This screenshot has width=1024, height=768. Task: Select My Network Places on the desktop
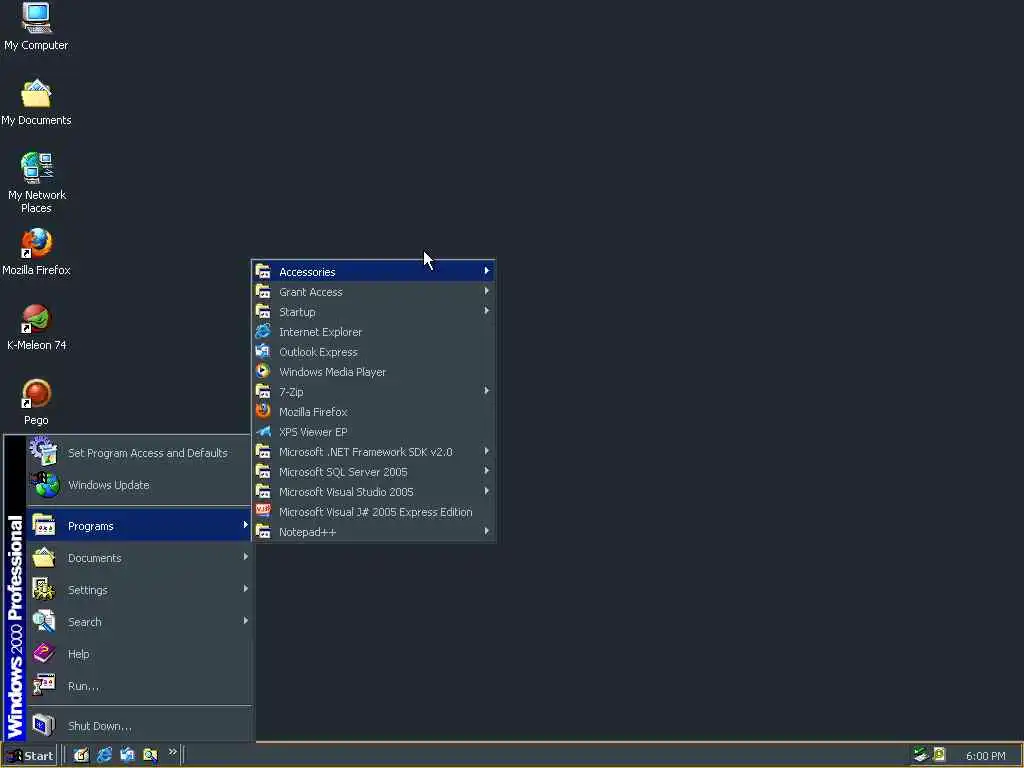click(x=36, y=182)
